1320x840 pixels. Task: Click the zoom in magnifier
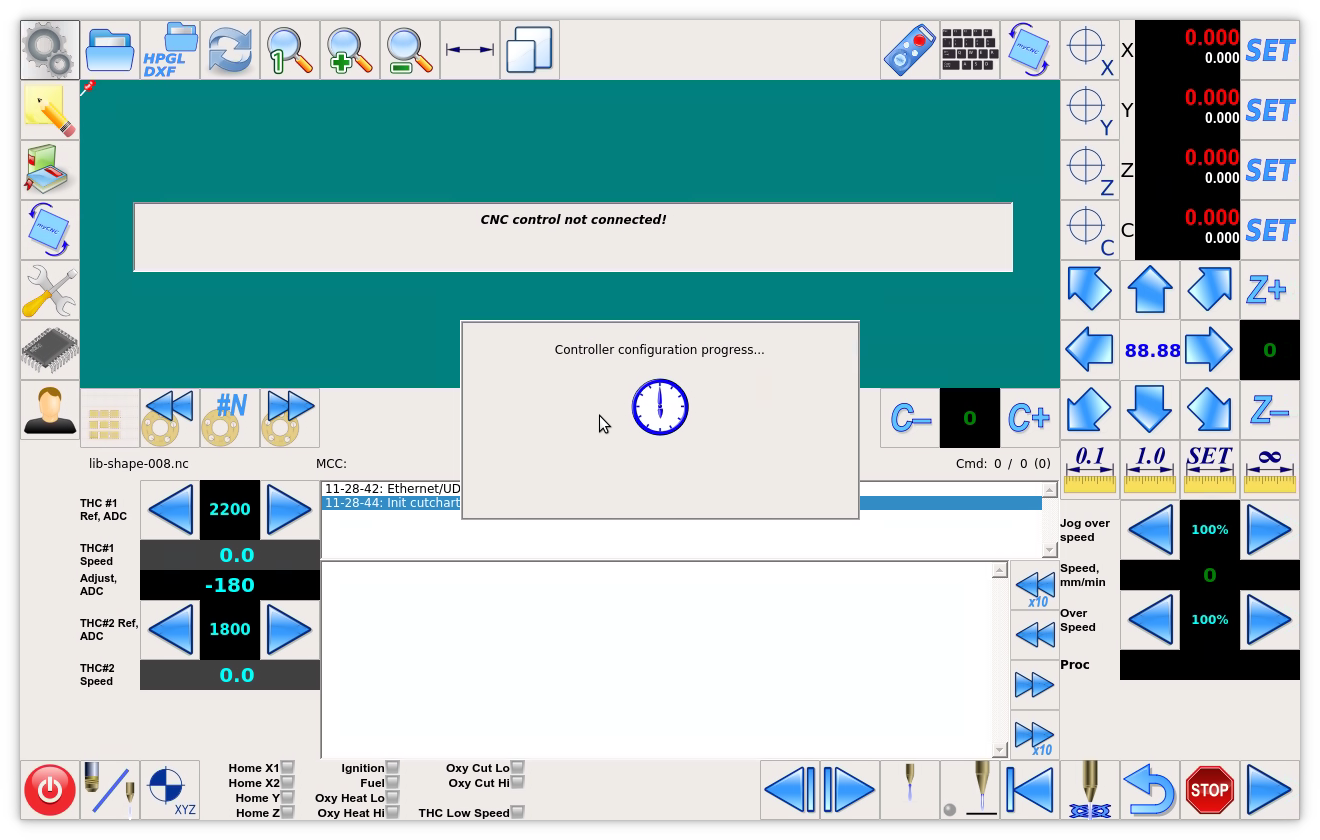tap(349, 50)
